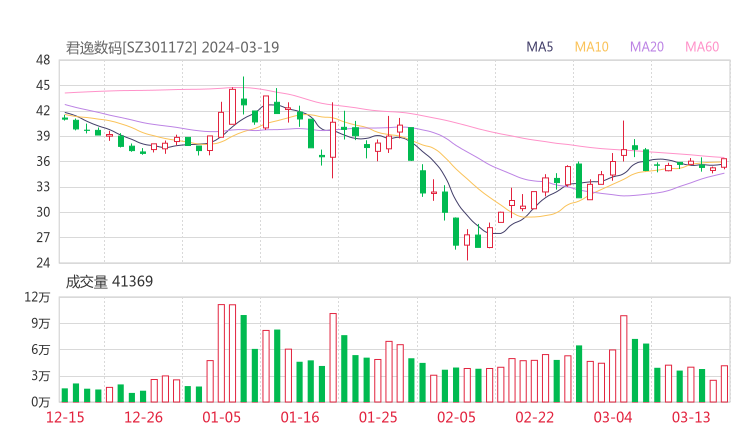This screenshot has height=440, width=740.
Task: Click the 01-25 date axis label
Action: [378, 417]
